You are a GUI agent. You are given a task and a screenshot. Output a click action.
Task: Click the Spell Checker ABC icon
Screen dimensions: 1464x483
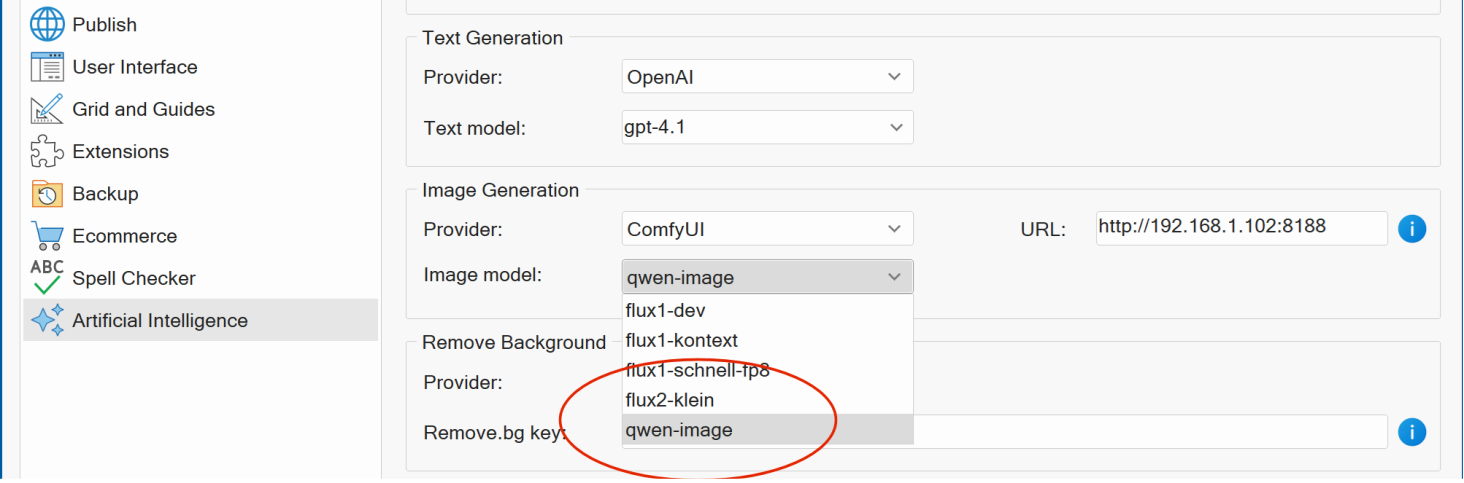(x=47, y=278)
